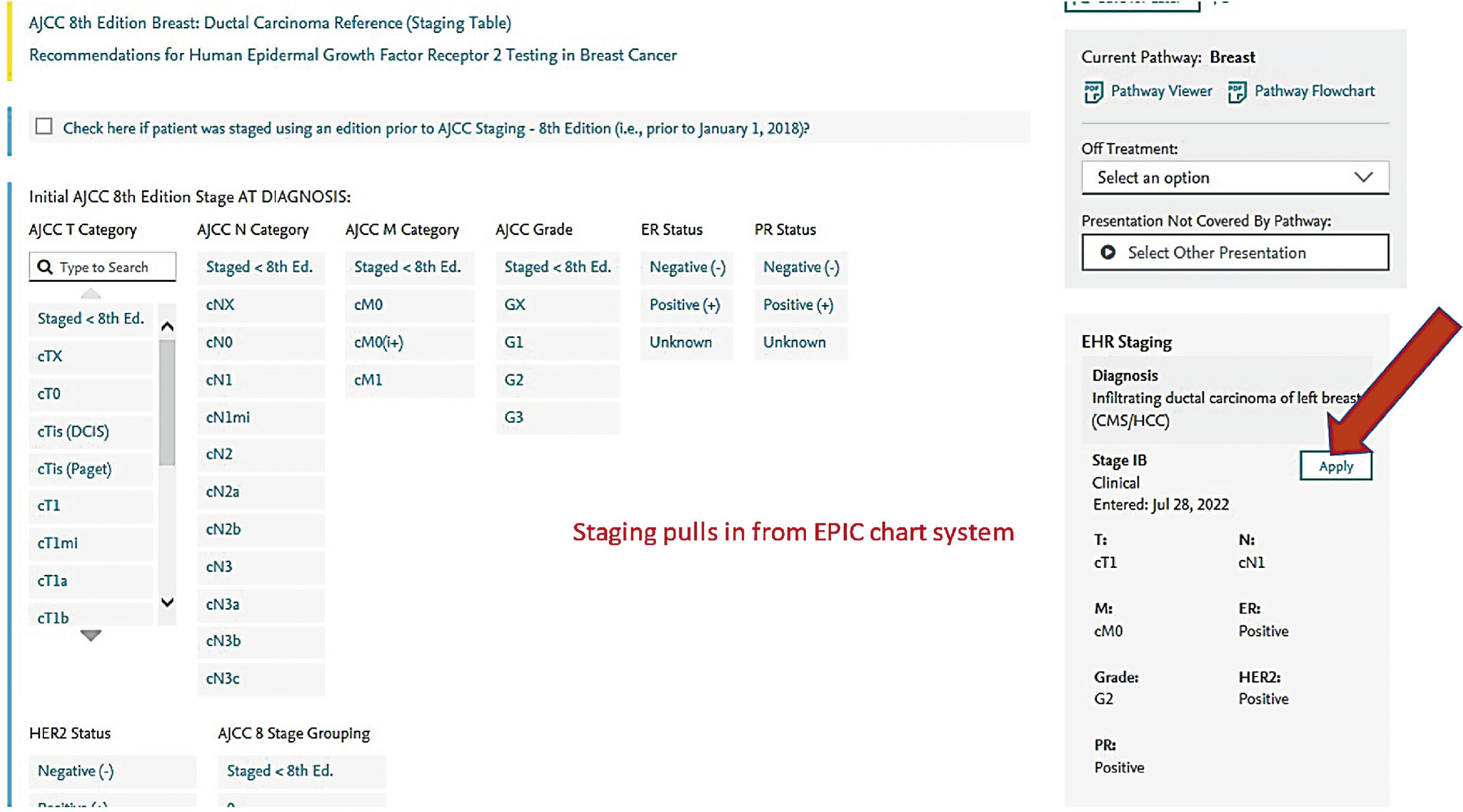Click gray up triangle above T Category list
This screenshot has height=812, width=1463.
pos(90,294)
